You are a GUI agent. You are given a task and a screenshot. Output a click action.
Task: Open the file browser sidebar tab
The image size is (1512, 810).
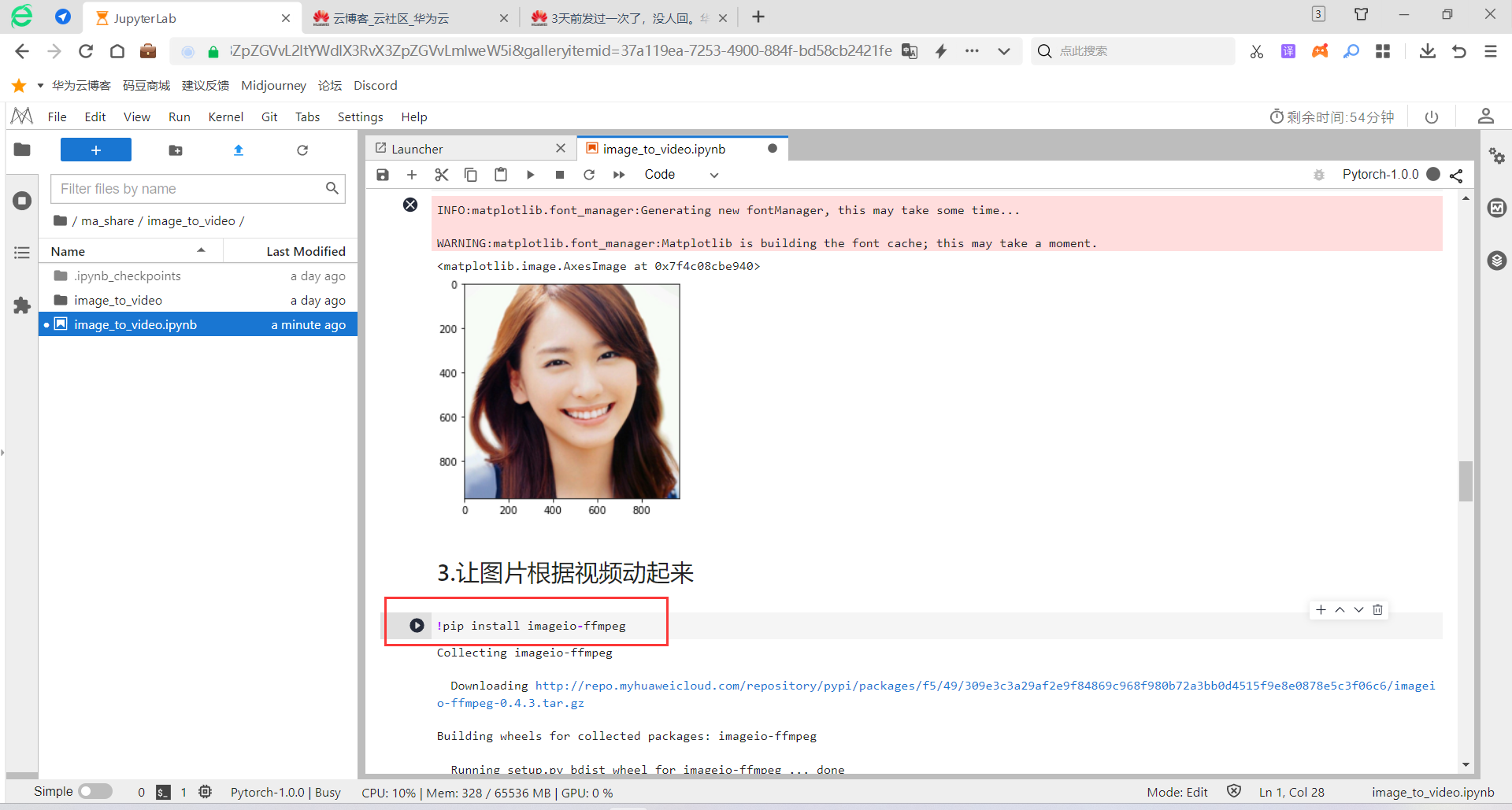point(22,150)
